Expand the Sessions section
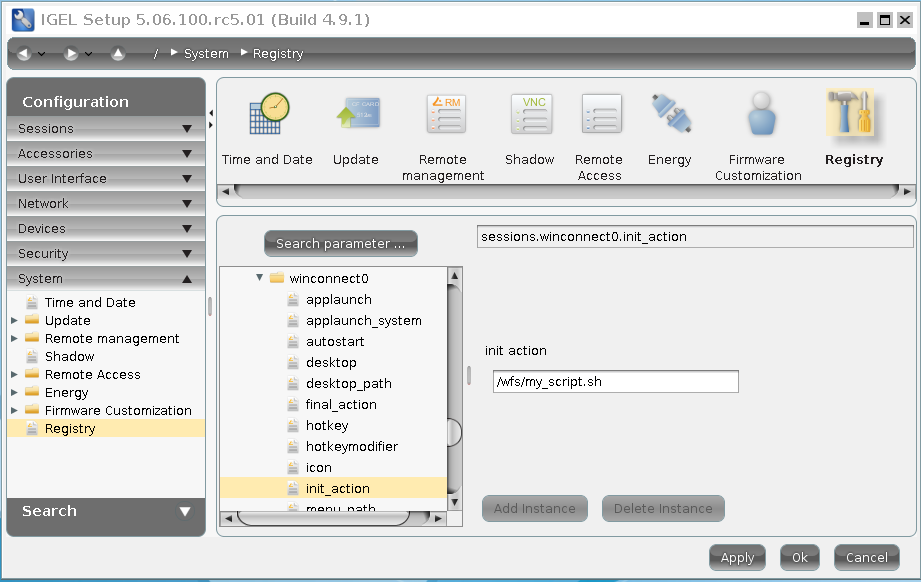Image resolution: width=921 pixels, height=582 pixels. pyautogui.click(x=105, y=128)
